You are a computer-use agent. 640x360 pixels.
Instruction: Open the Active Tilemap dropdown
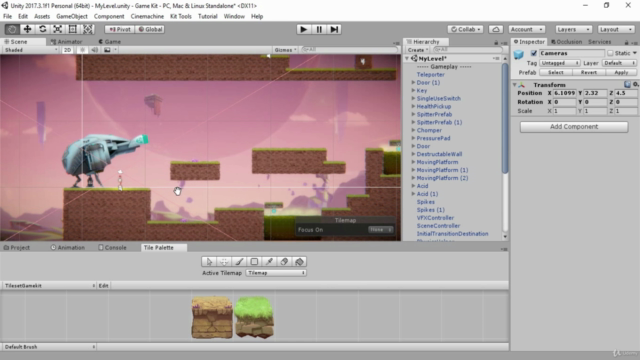[x=276, y=273]
